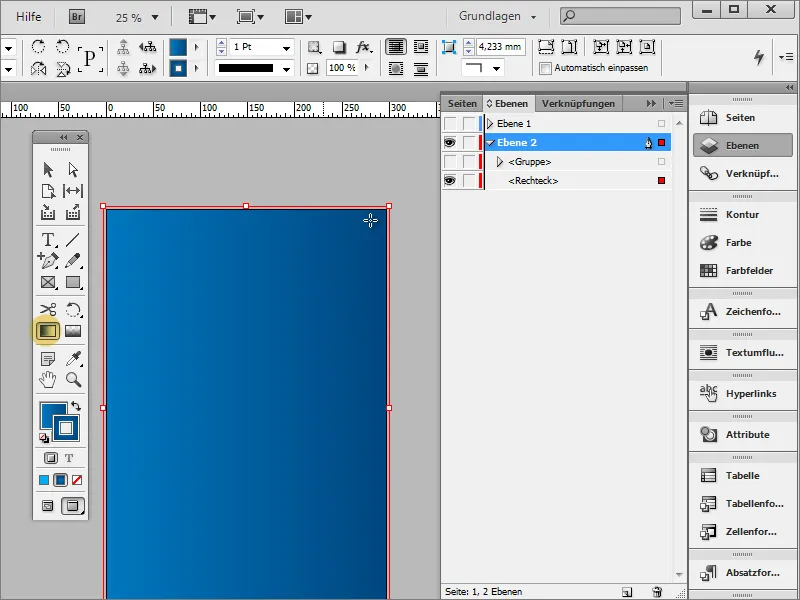
Task: Delete layer using the trash icon
Action: 657,591
